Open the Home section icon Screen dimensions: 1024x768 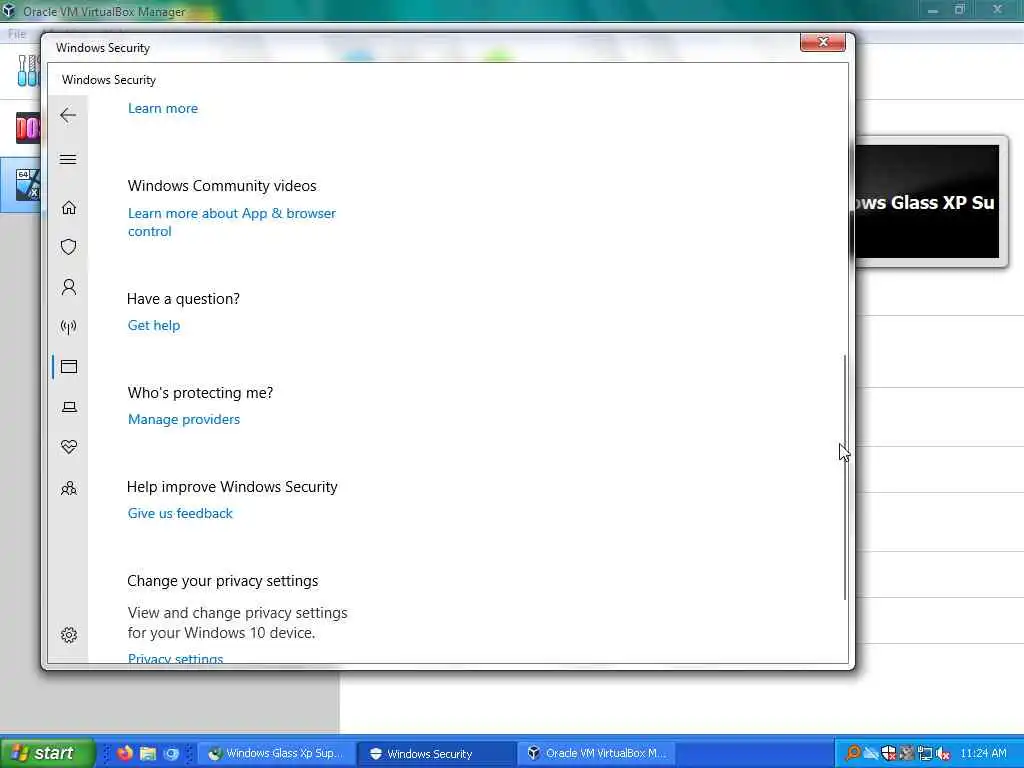click(x=69, y=208)
